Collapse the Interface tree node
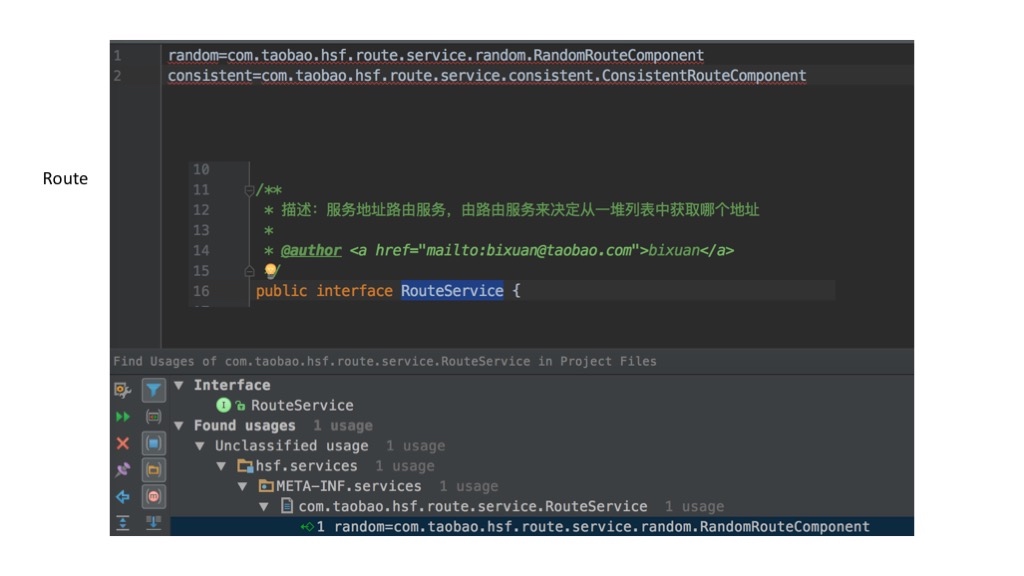Image resolution: width=1024 pixels, height=576 pixels. (x=178, y=385)
